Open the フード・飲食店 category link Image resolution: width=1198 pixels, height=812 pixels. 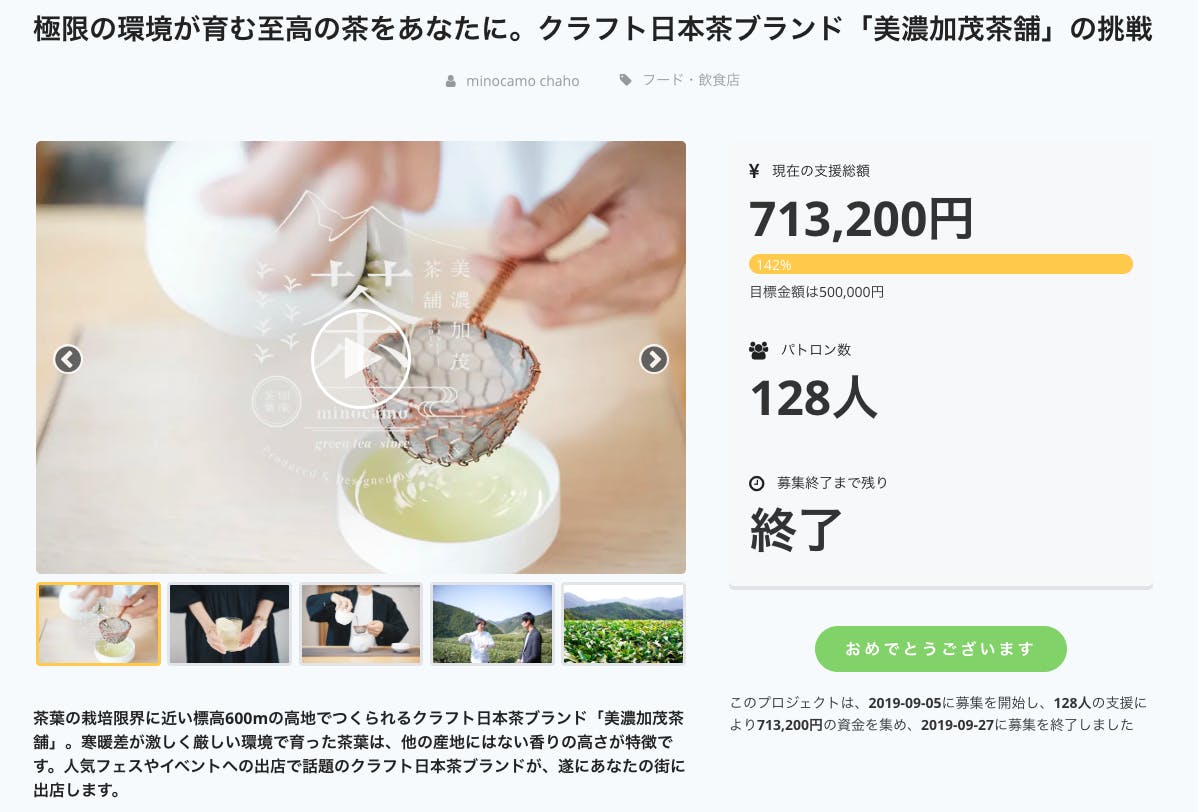(x=691, y=79)
